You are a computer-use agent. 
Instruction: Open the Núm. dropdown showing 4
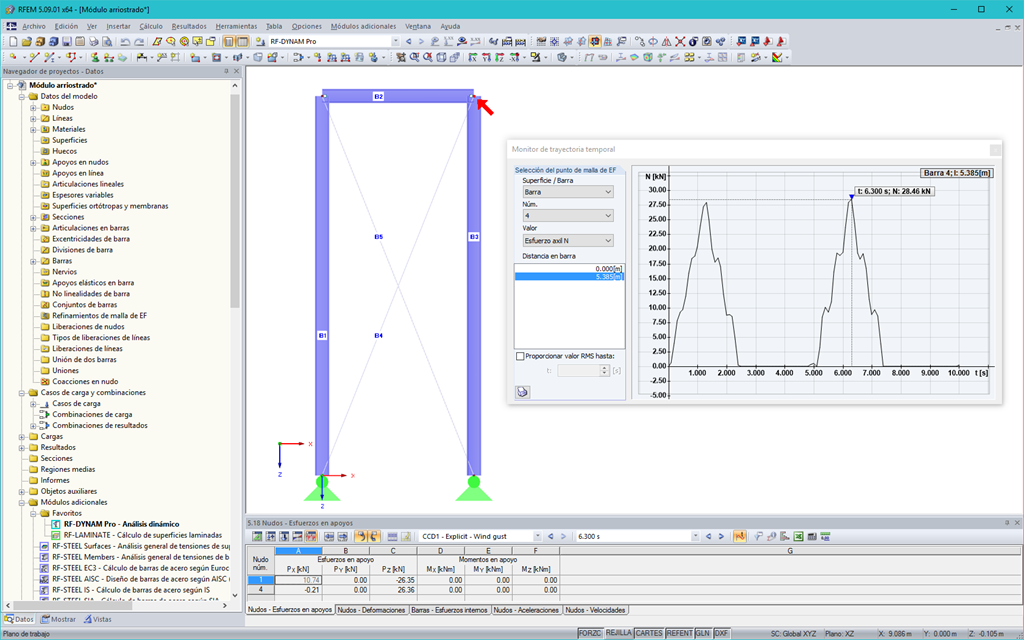[x=568, y=216]
